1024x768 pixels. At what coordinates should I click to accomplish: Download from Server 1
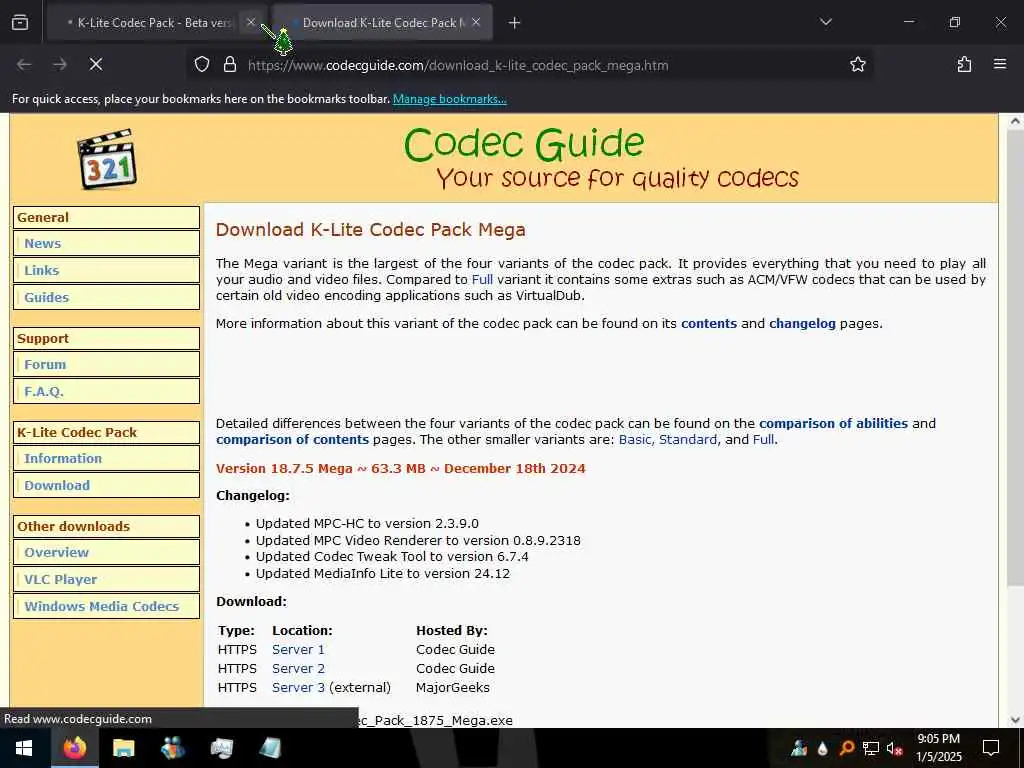pyautogui.click(x=298, y=649)
